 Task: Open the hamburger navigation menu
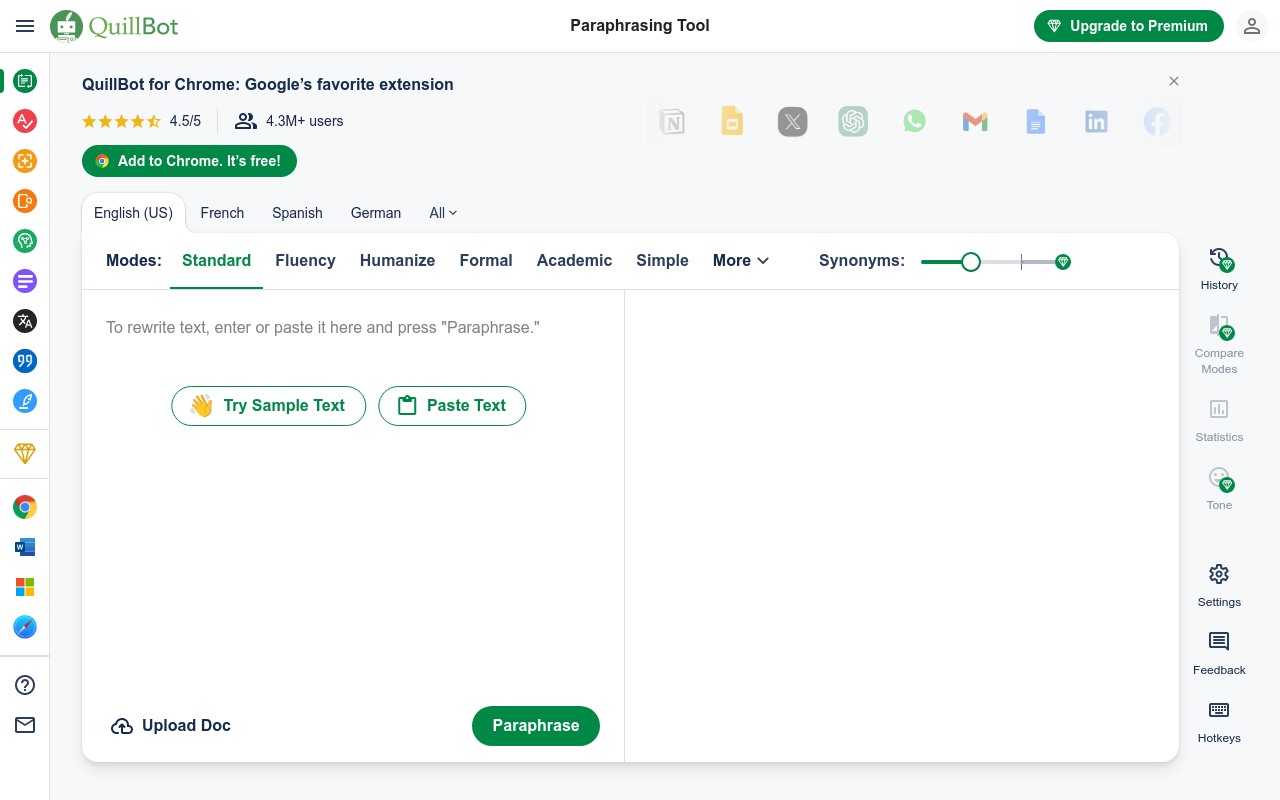25,26
